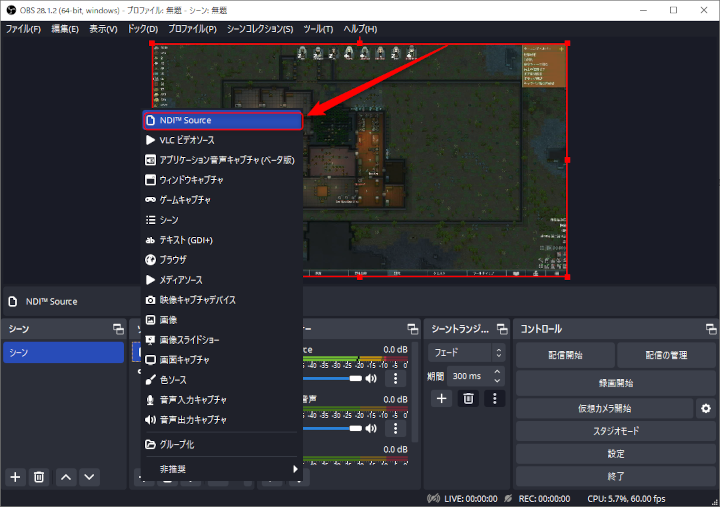Select シーン source entry in popup menu

point(222,220)
